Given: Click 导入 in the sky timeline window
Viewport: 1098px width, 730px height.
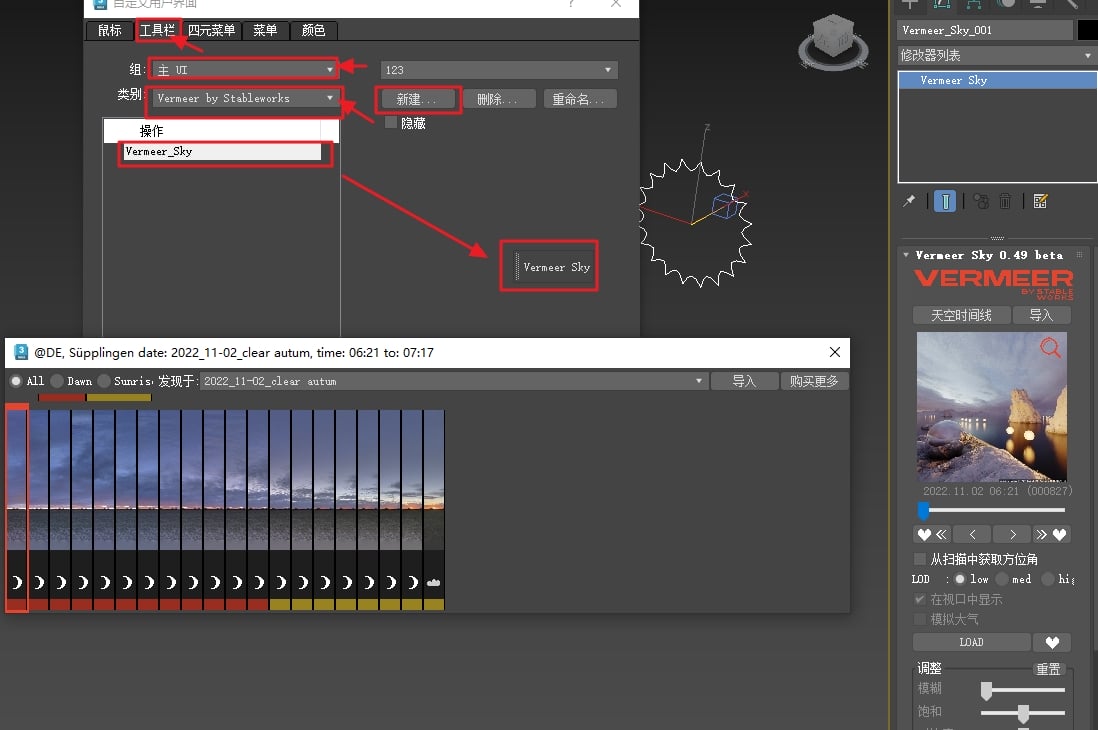Looking at the screenshot, I should [744, 381].
